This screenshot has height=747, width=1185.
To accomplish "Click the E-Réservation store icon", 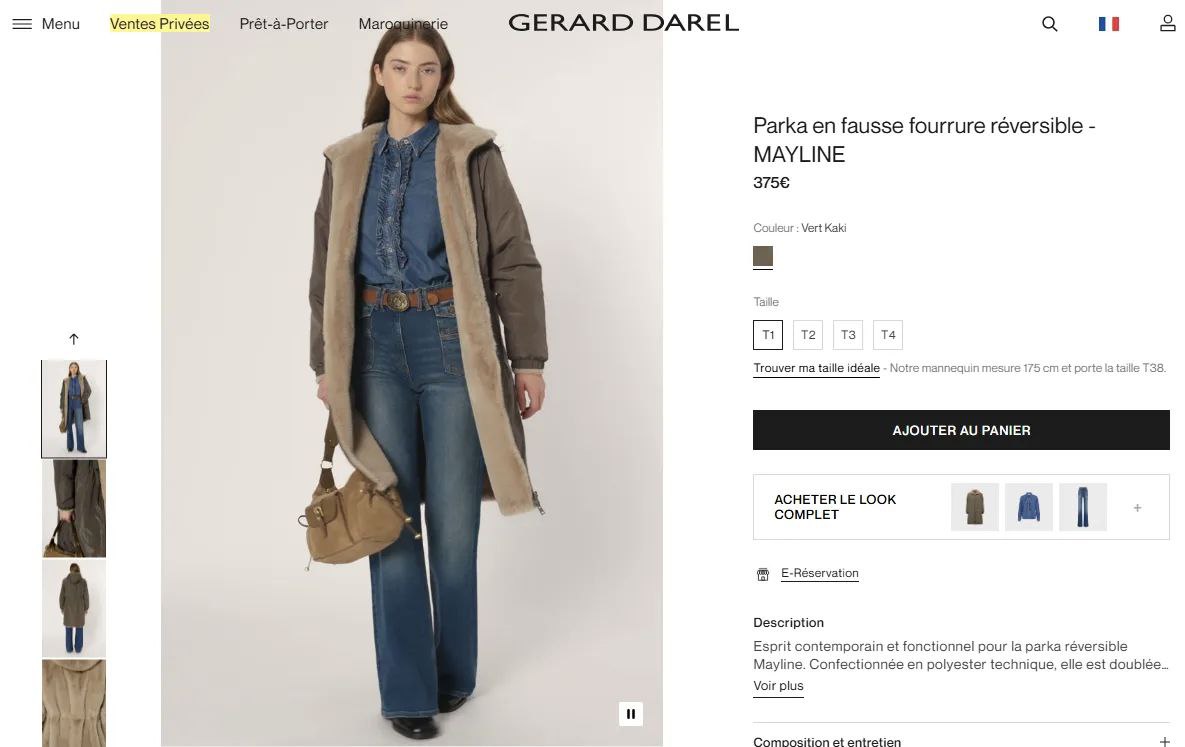I will pos(763,575).
